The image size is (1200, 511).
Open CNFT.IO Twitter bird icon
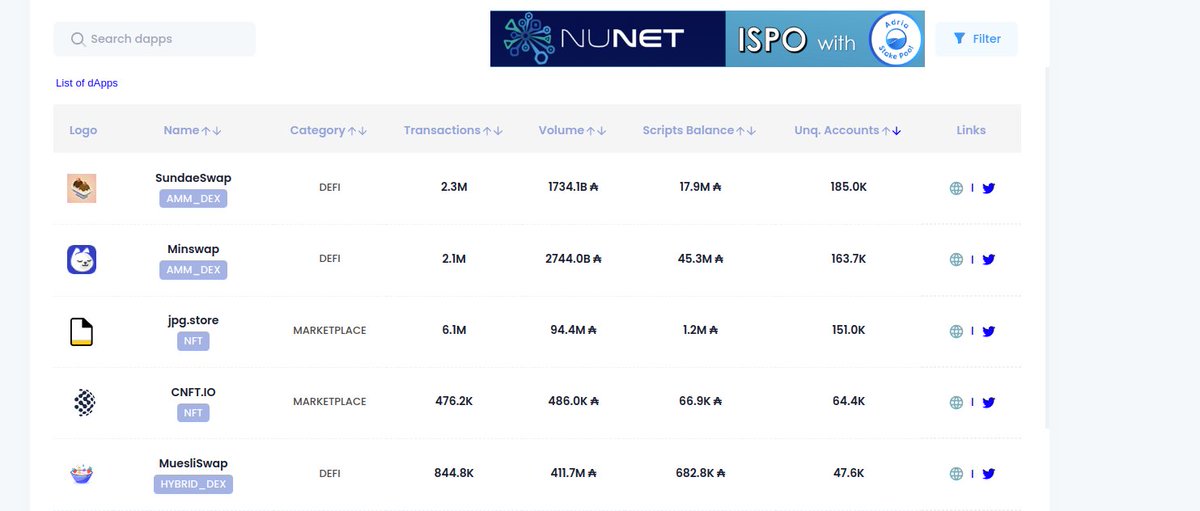[989, 402]
